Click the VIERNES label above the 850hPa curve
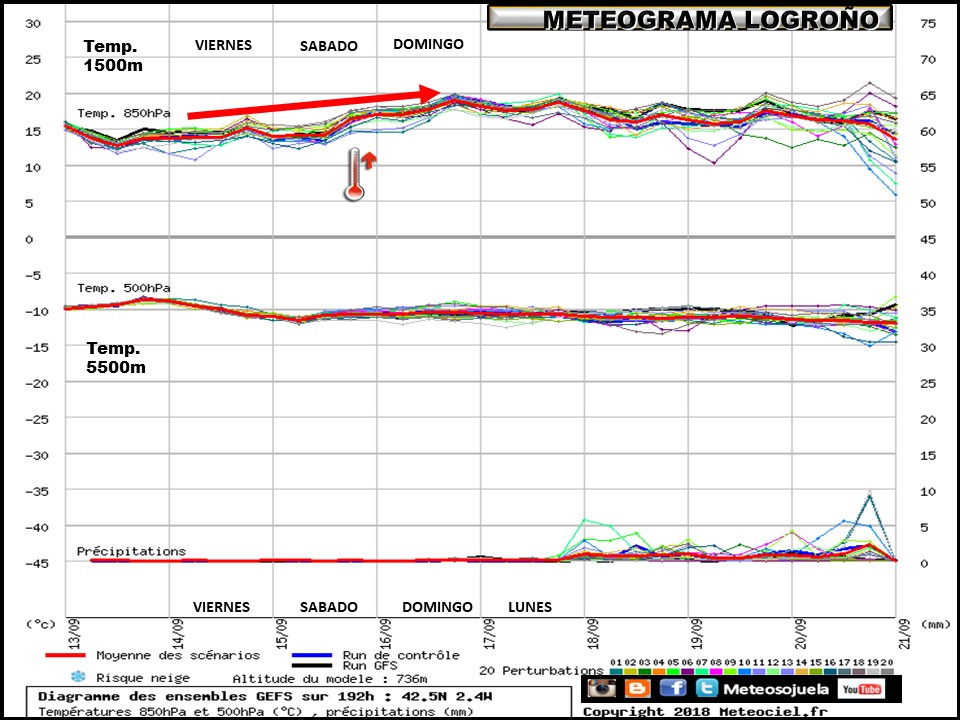This screenshot has height=720, width=960. [223, 45]
